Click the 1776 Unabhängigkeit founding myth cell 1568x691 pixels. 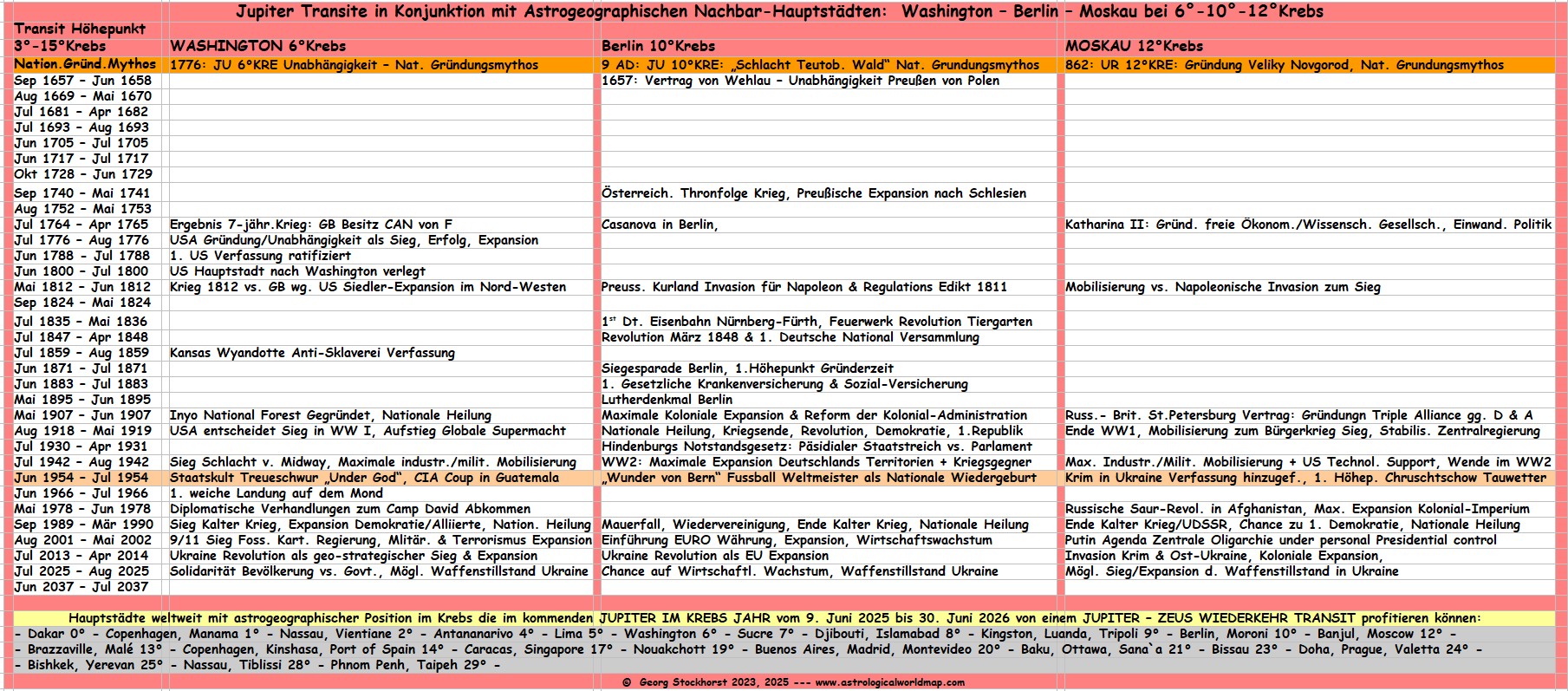tap(354, 65)
